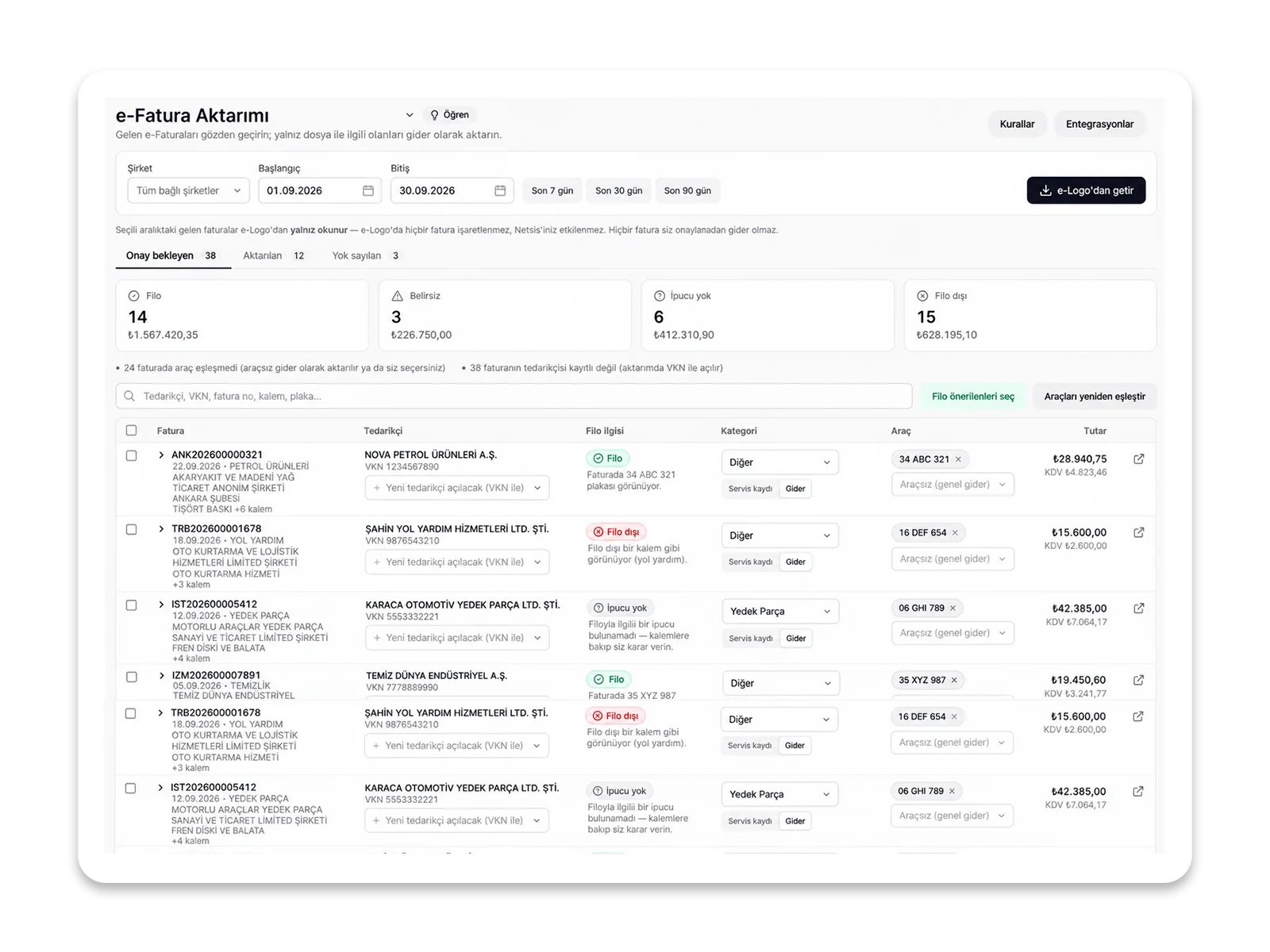This screenshot has height=952, width=1270.
Task: Open external link for invoice ANK202600000321
Action: tap(1138, 459)
